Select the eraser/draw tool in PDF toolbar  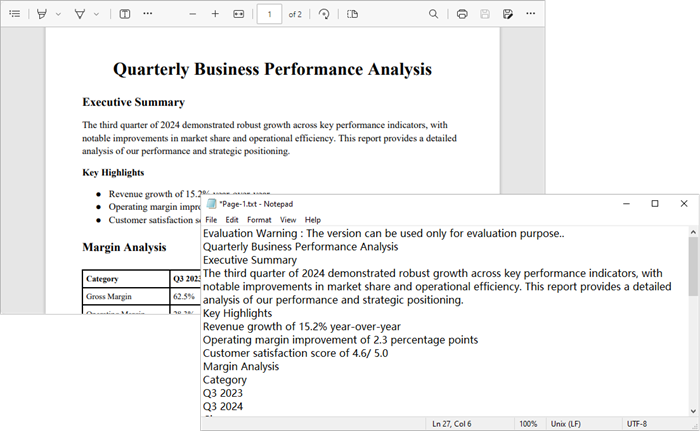(80, 14)
